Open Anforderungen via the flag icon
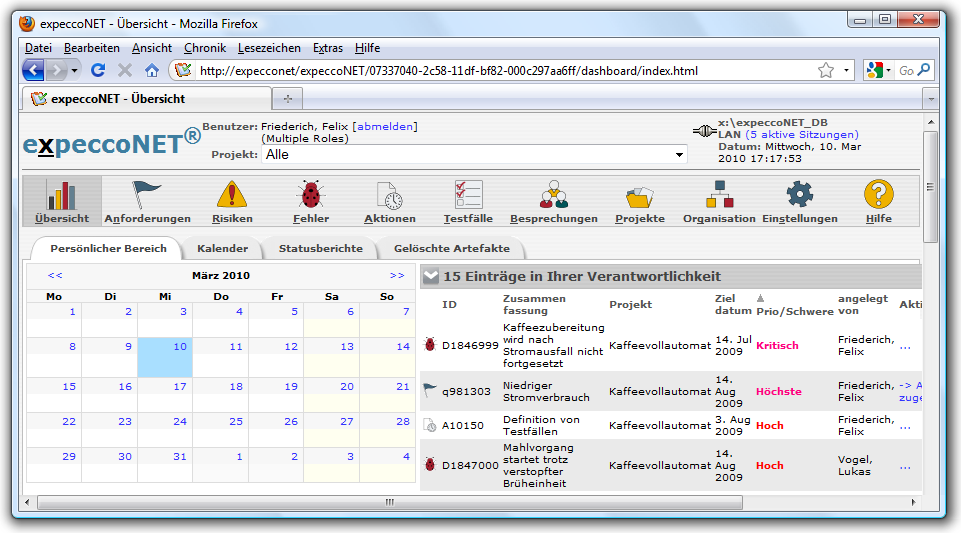Viewport: 961px width, 533px height. pyautogui.click(x=147, y=195)
